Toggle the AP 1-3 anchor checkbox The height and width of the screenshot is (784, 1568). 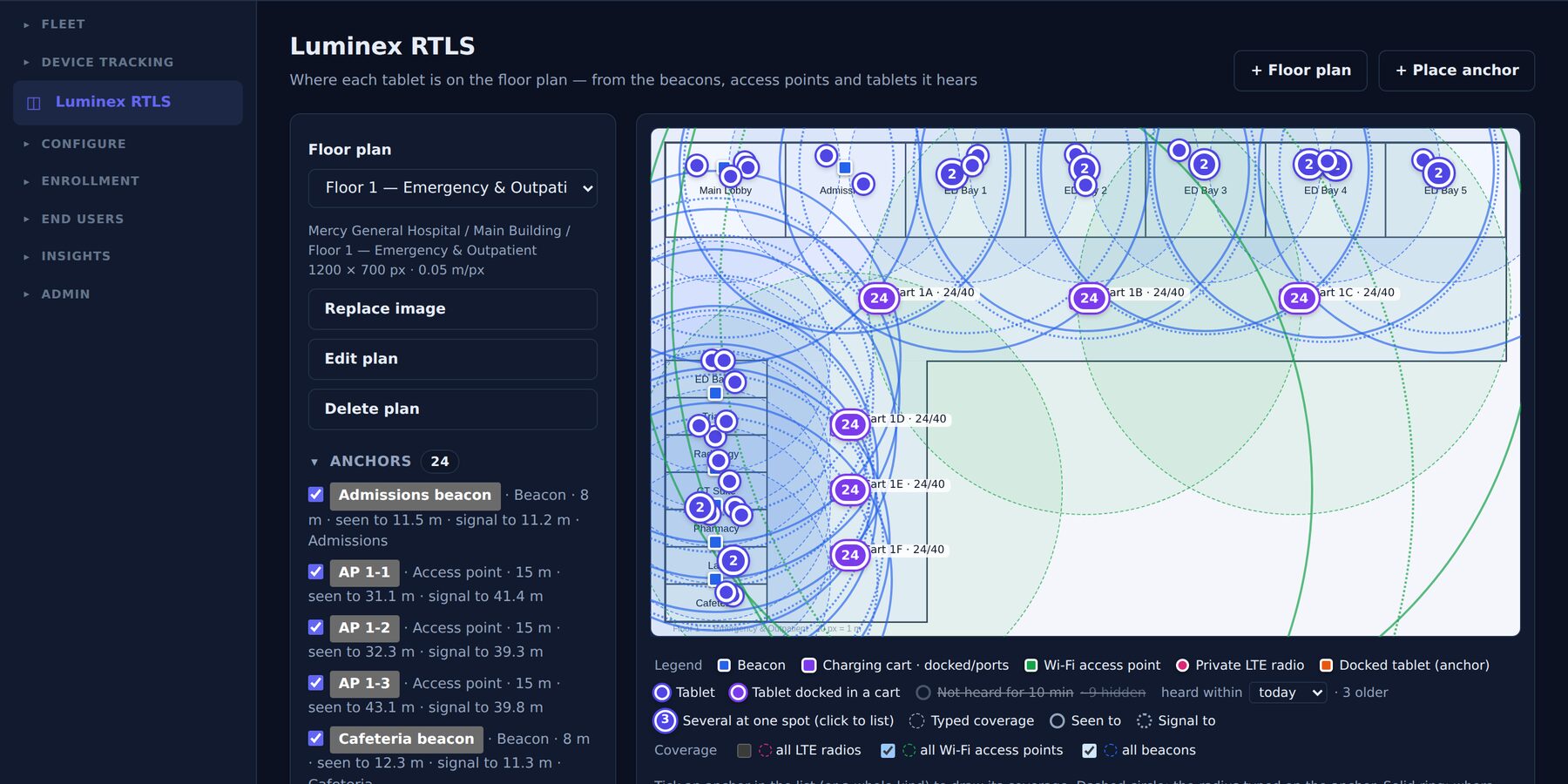coord(316,683)
